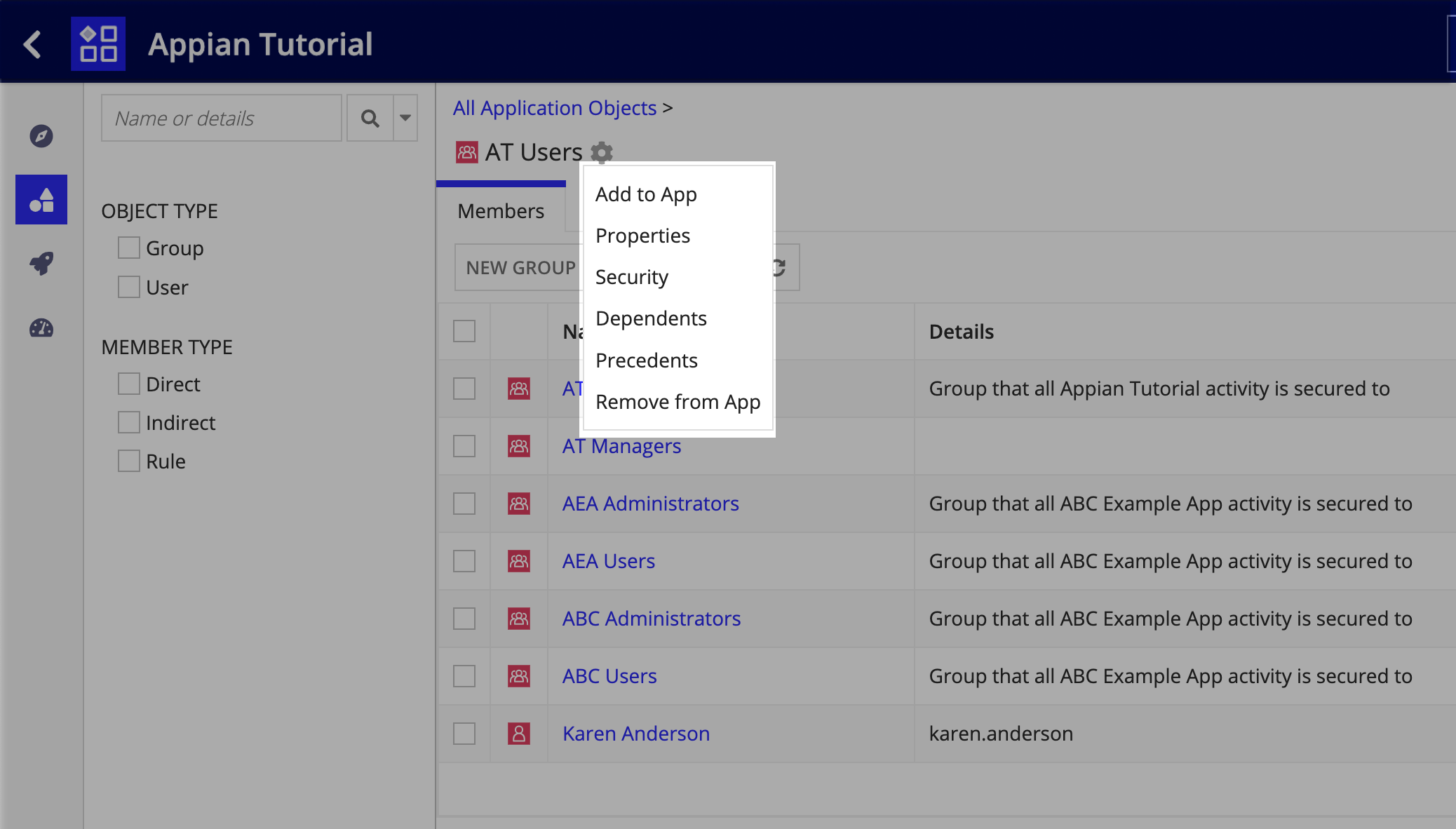
Task: Select the AT Managers row checkbox
Action: click(x=464, y=446)
